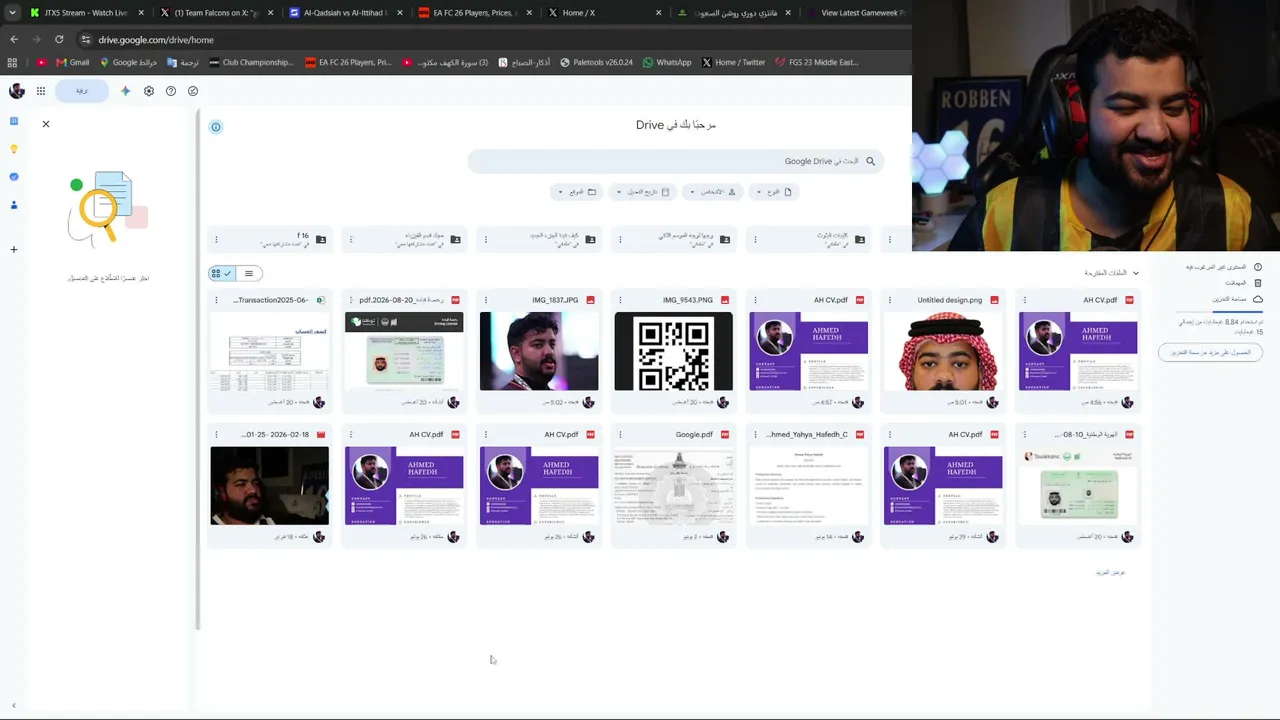Expand the Drive side panel arrow
The image size is (1280, 720).
click(x=14, y=705)
